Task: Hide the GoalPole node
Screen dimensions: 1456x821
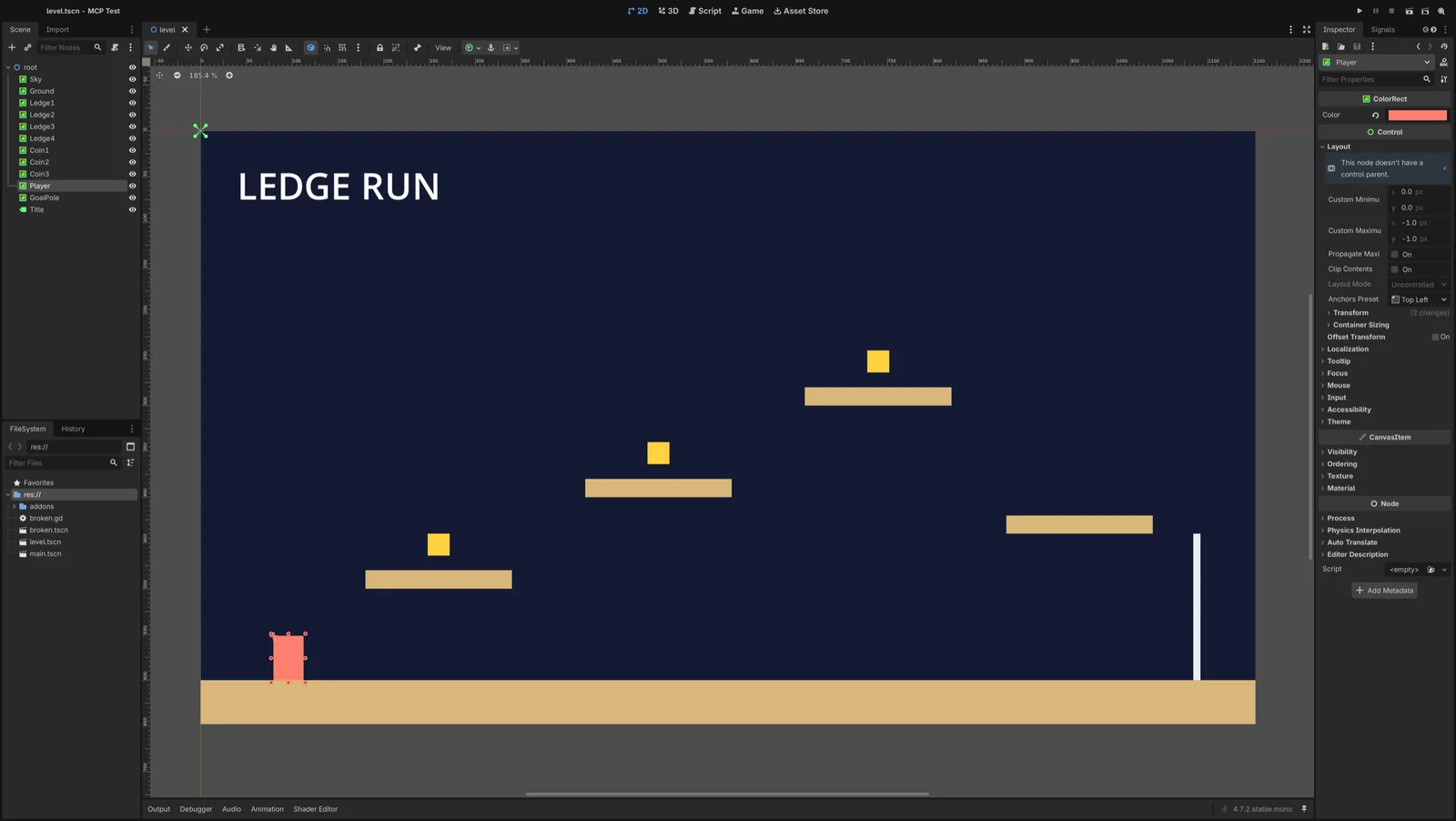Action: point(132,198)
